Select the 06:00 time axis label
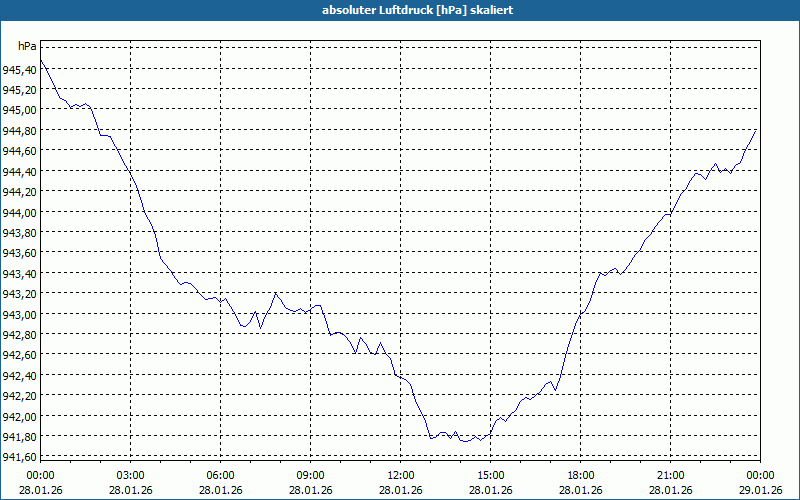Screen dimensions: 800x500 point(220,476)
